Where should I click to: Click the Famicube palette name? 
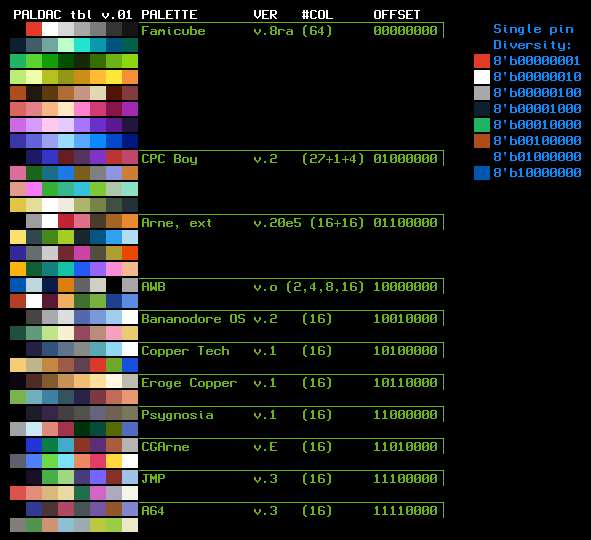tap(173, 31)
